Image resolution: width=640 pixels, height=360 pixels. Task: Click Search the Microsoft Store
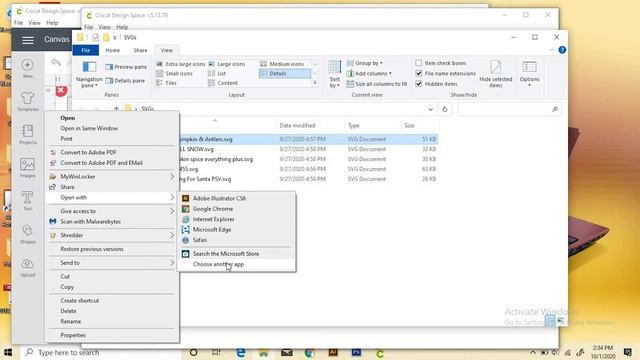236,254
